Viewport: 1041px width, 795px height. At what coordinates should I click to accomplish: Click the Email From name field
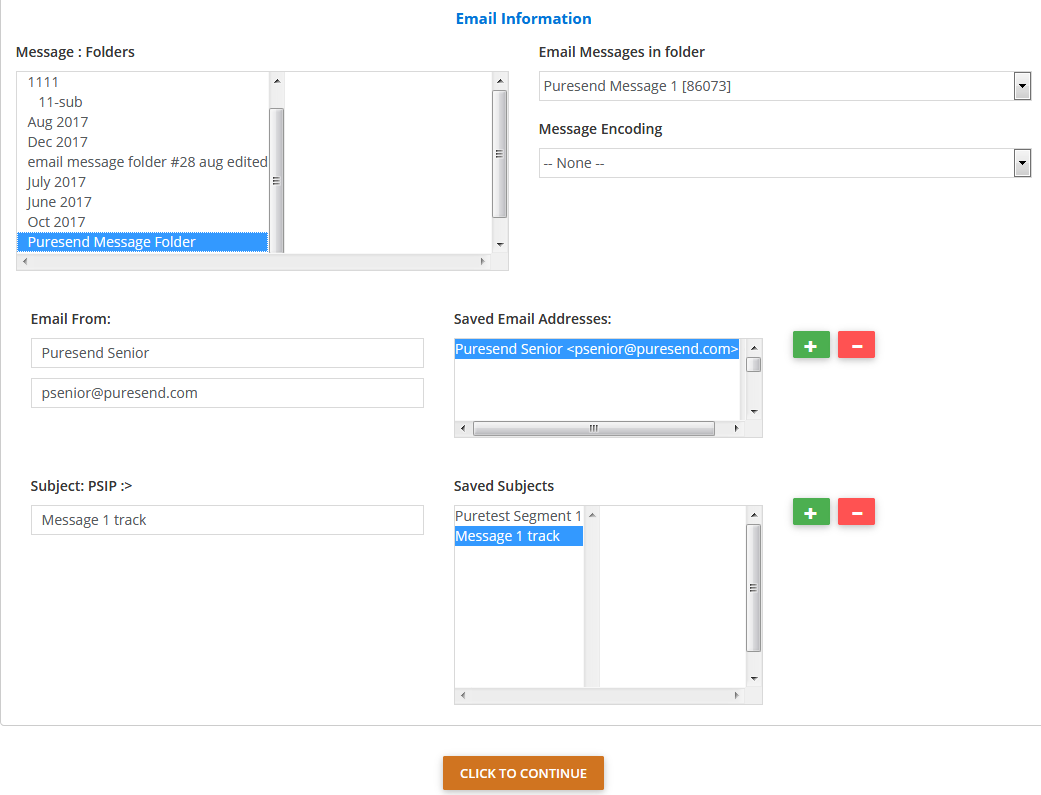click(x=227, y=353)
